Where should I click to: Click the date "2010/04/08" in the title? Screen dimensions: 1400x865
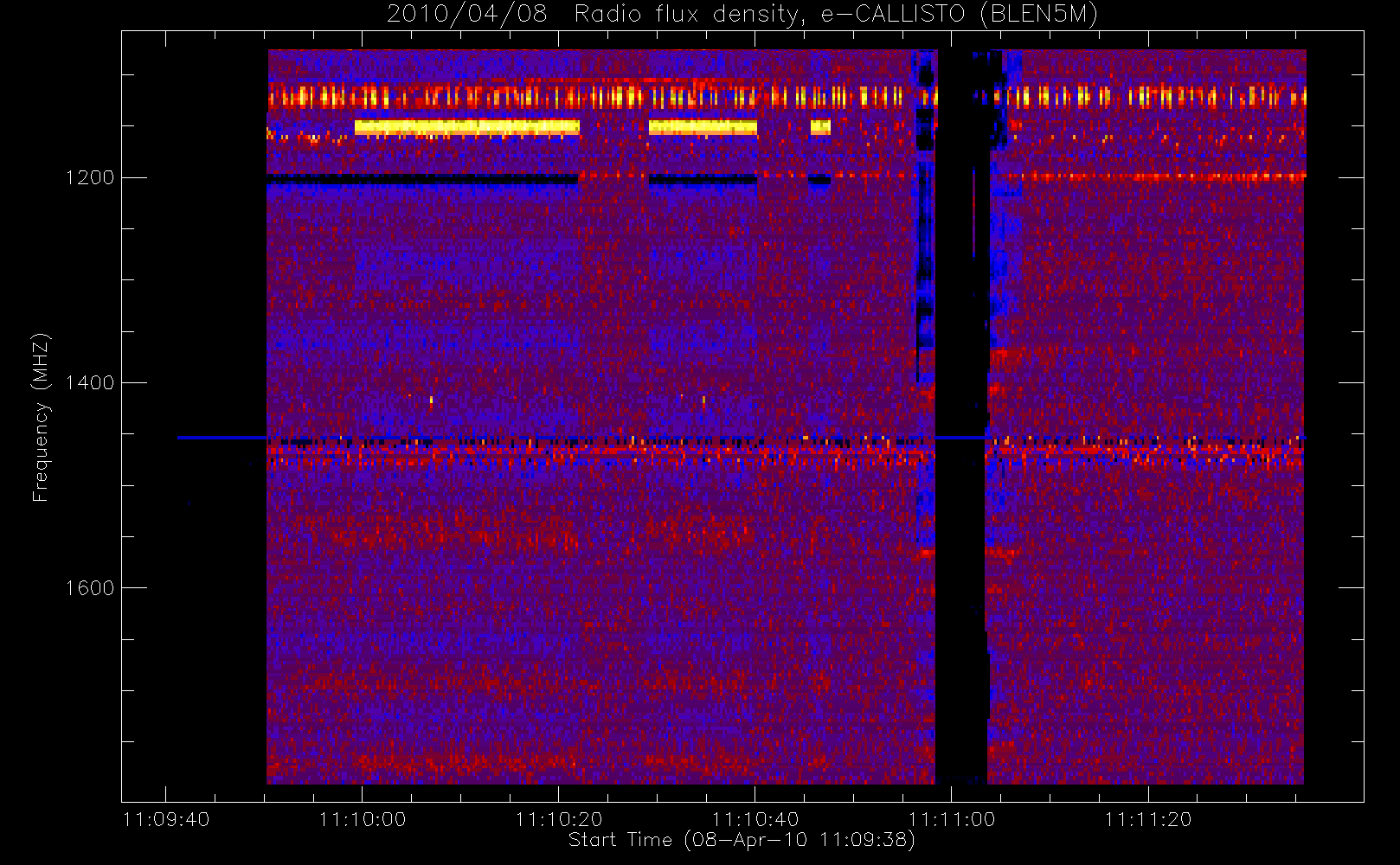[467, 14]
